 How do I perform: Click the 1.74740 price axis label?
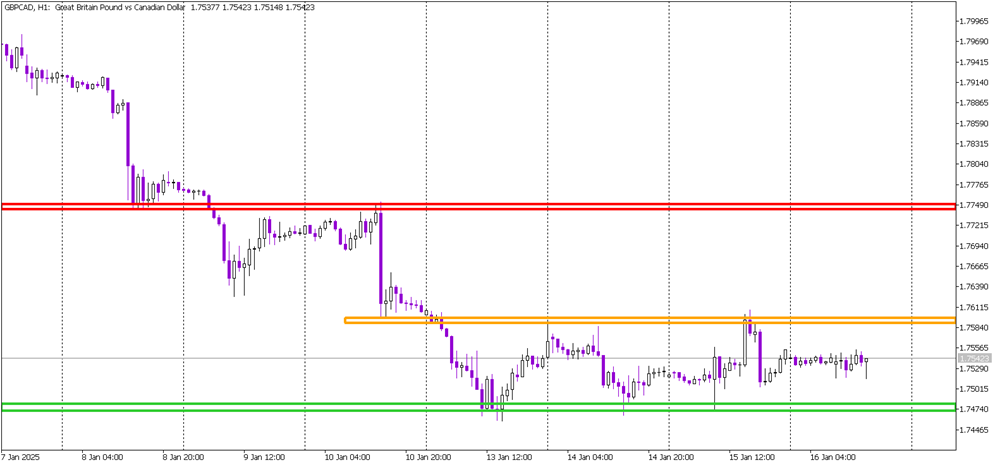[975, 409]
